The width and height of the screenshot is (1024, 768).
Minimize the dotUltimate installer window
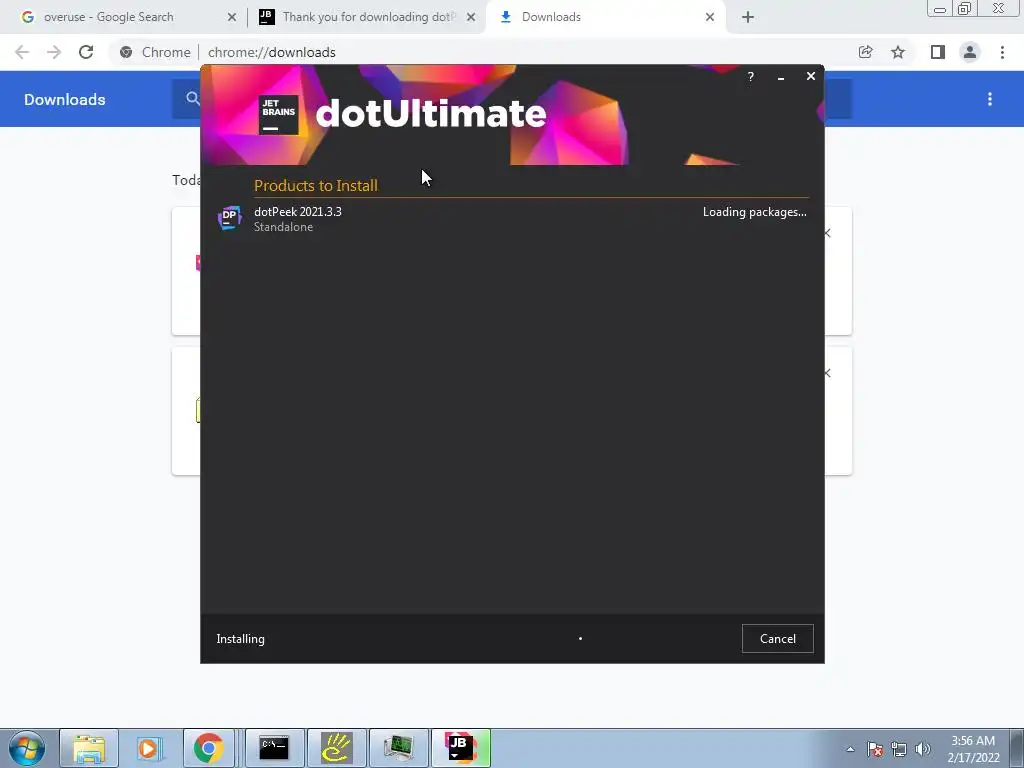(x=780, y=77)
